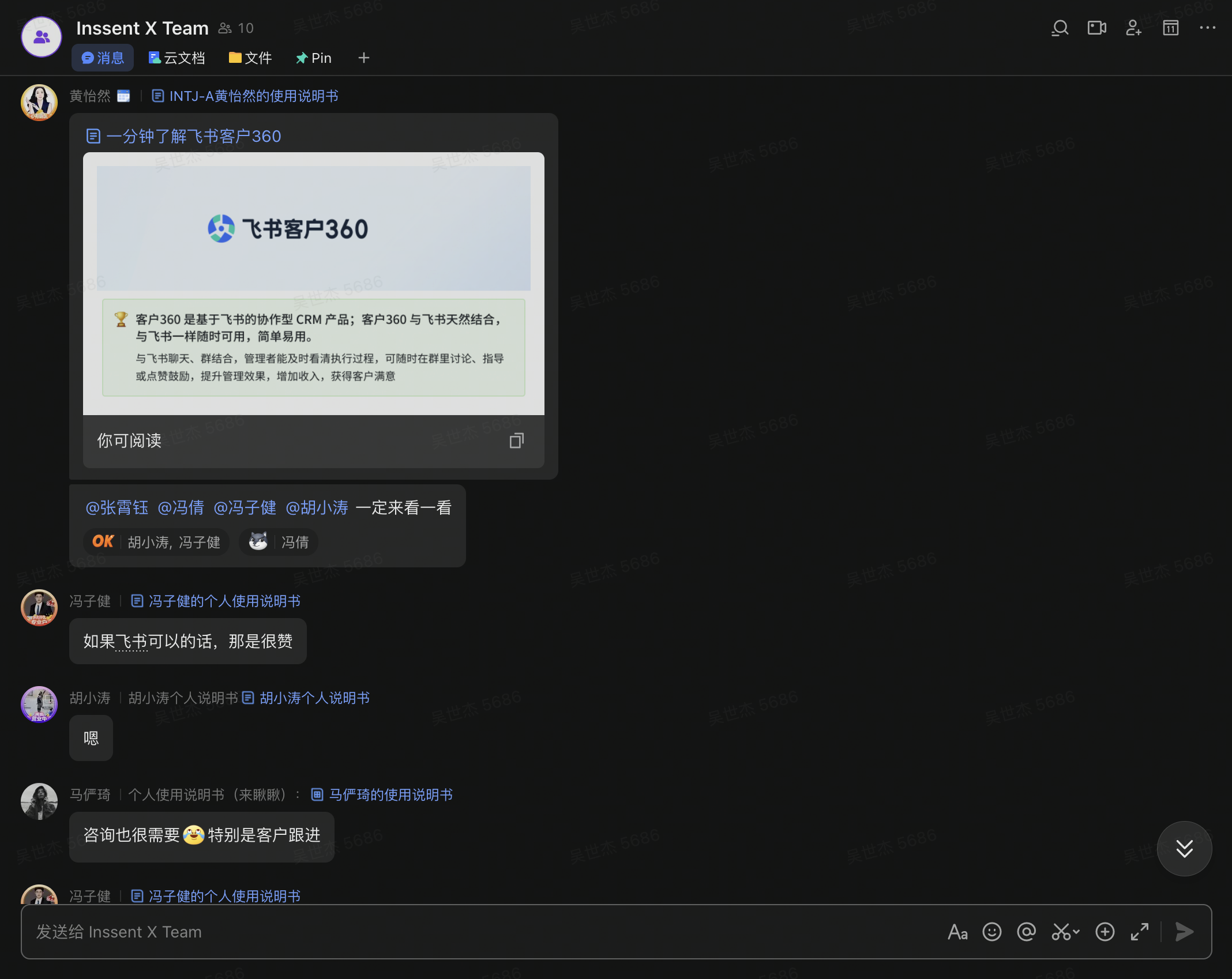Open 一分钟了解飞书客户360 document link
Viewport: 1232px width, 979px height.
[x=183, y=136]
